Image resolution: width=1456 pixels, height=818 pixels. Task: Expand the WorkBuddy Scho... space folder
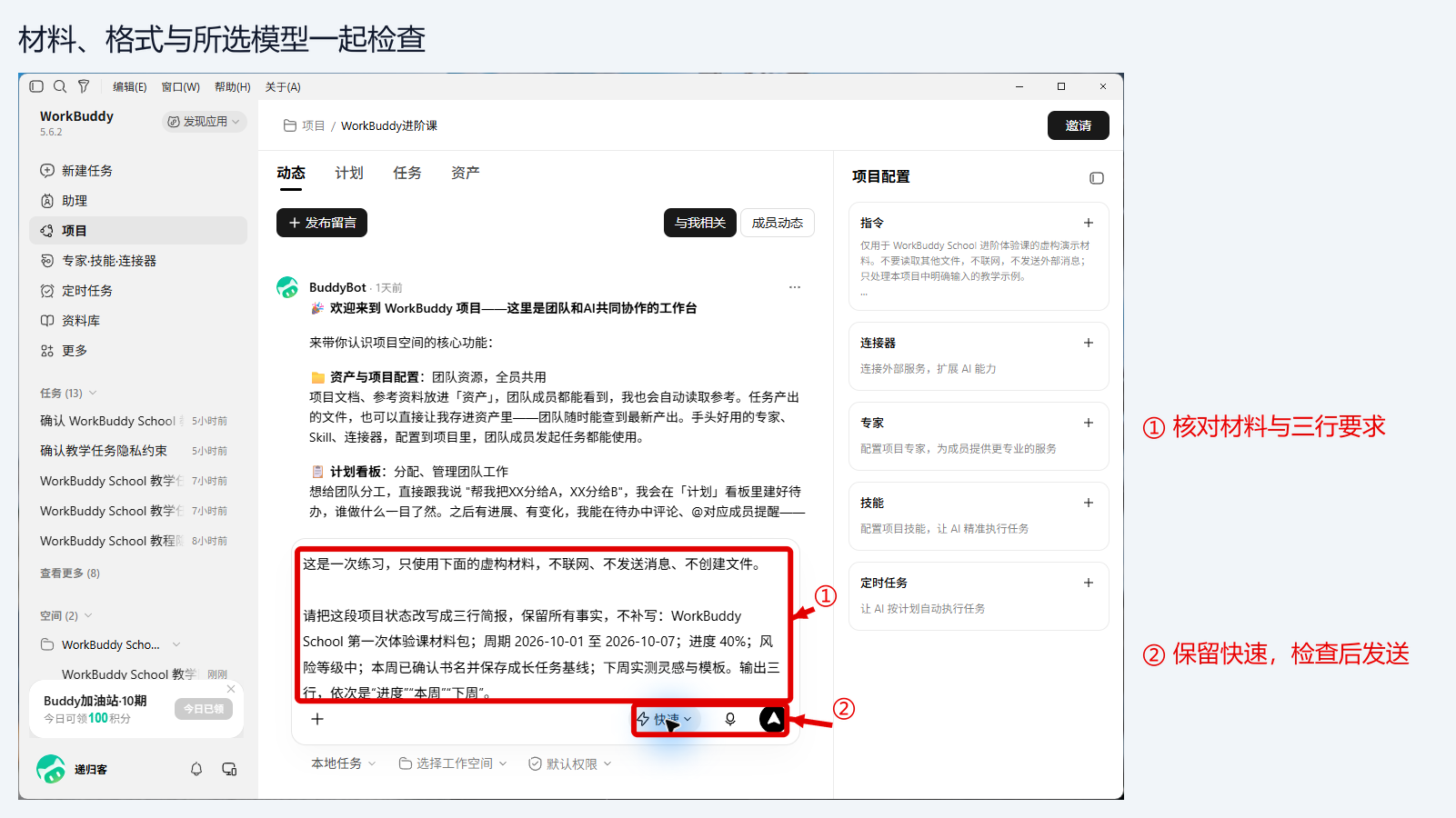click(176, 644)
